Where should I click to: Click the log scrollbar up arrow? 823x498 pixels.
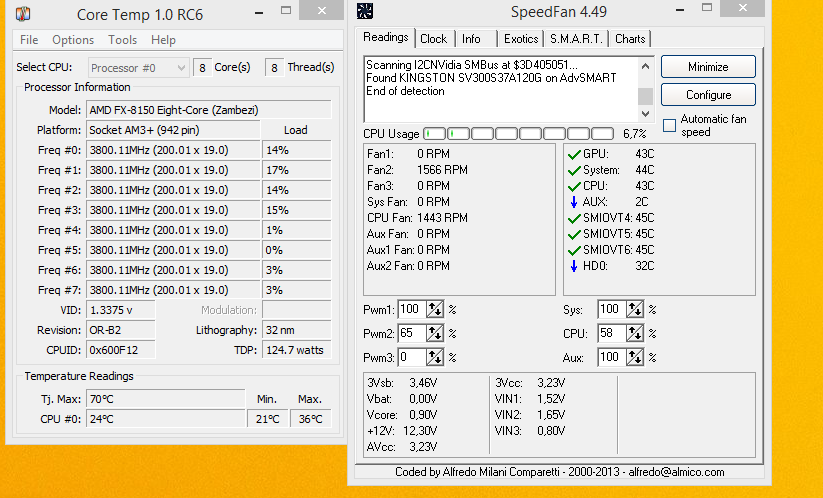(646, 66)
